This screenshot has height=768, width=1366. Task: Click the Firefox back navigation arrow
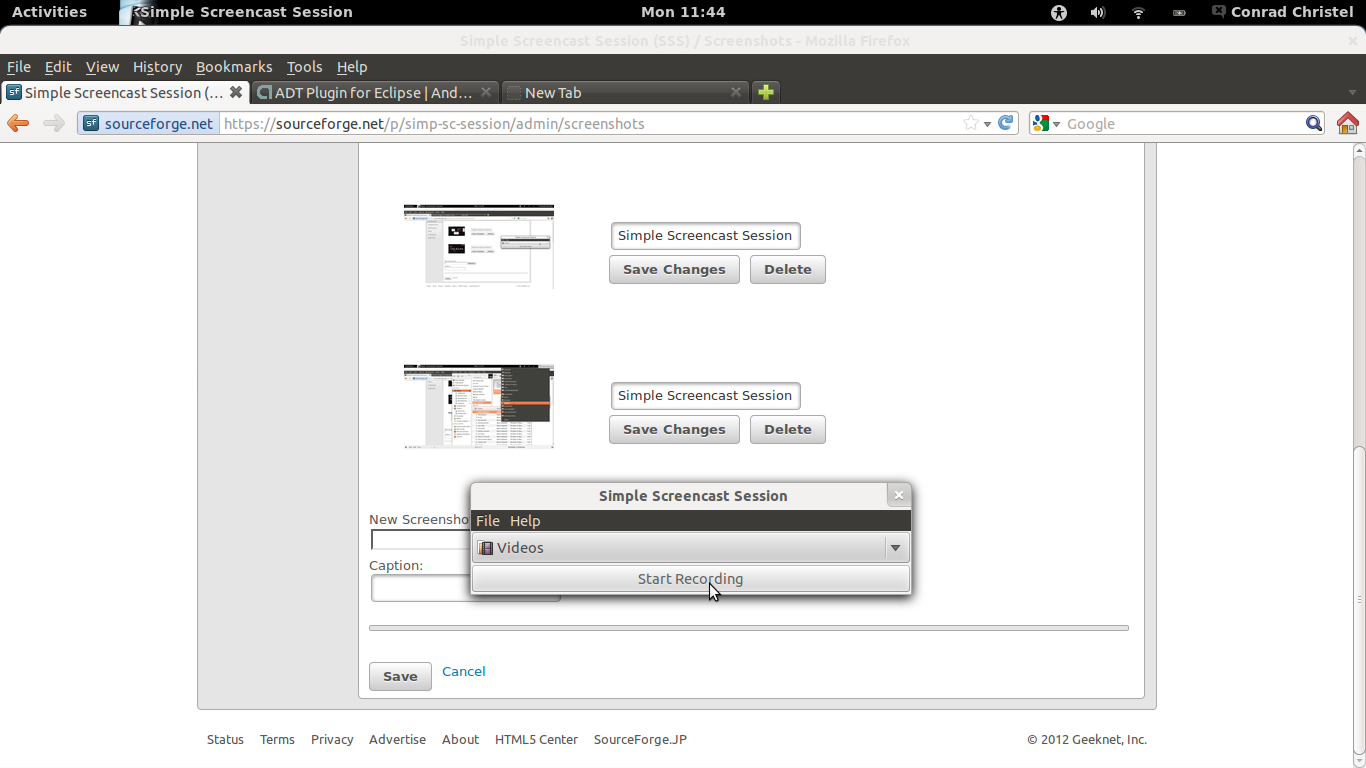18,123
